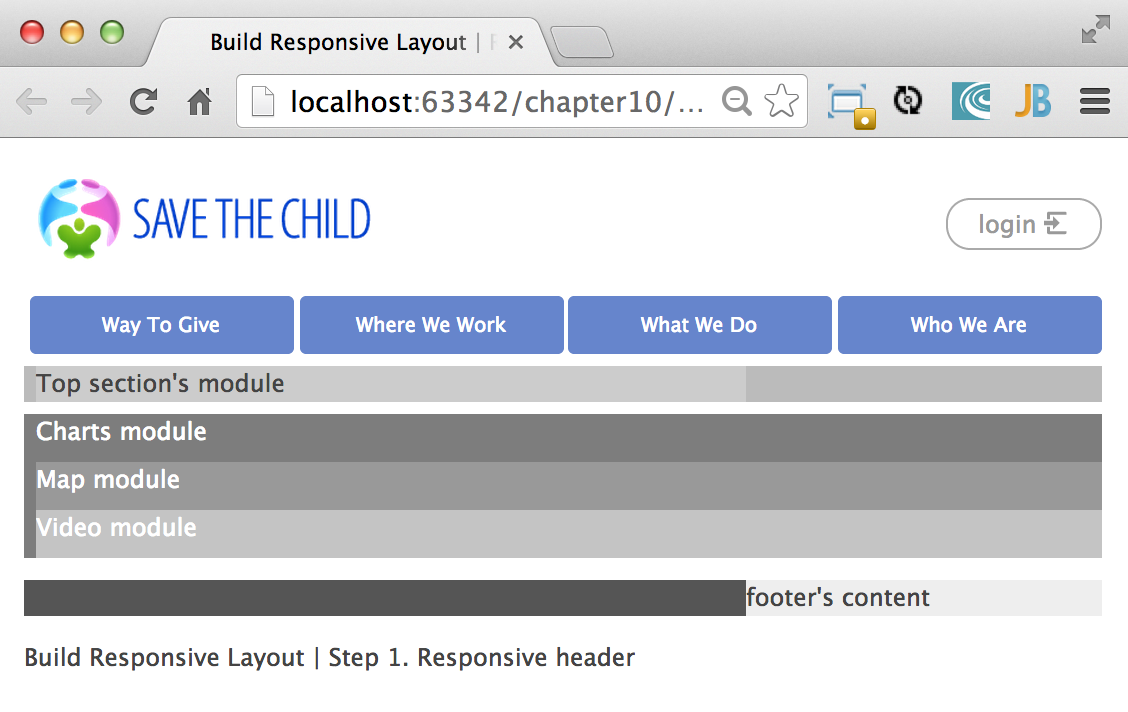Click the browser back arrow

31,101
